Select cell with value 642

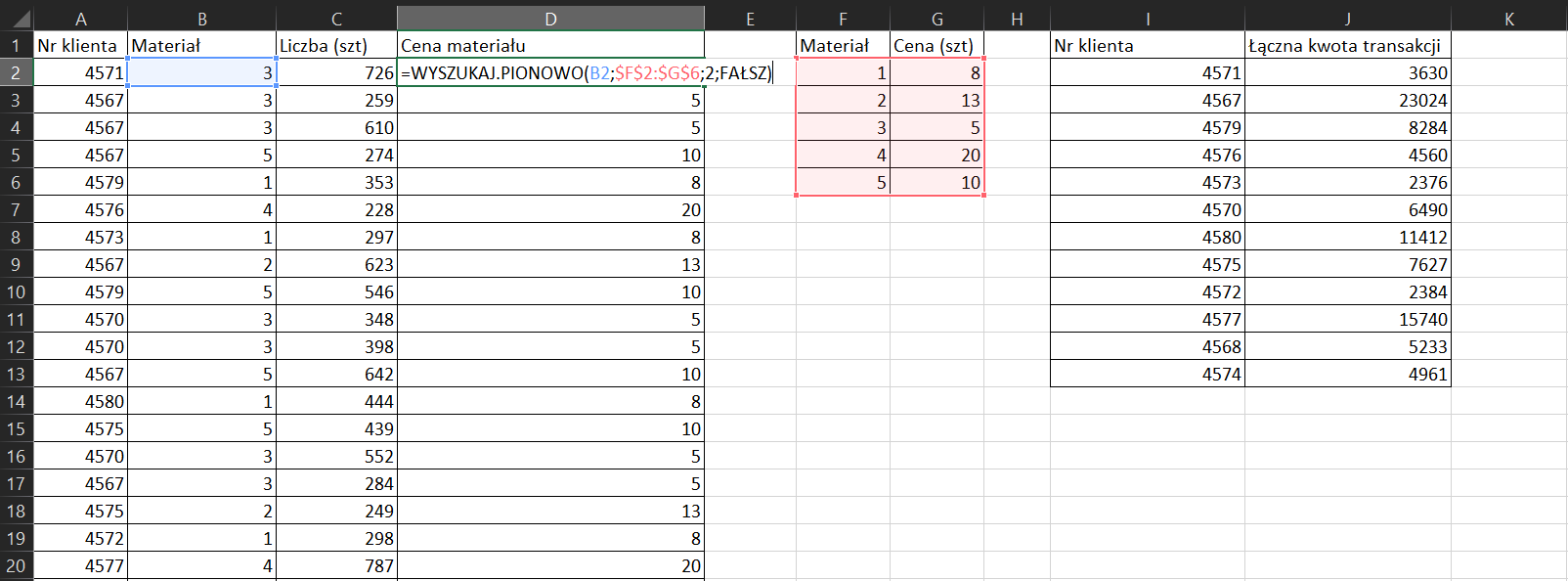[x=337, y=374]
